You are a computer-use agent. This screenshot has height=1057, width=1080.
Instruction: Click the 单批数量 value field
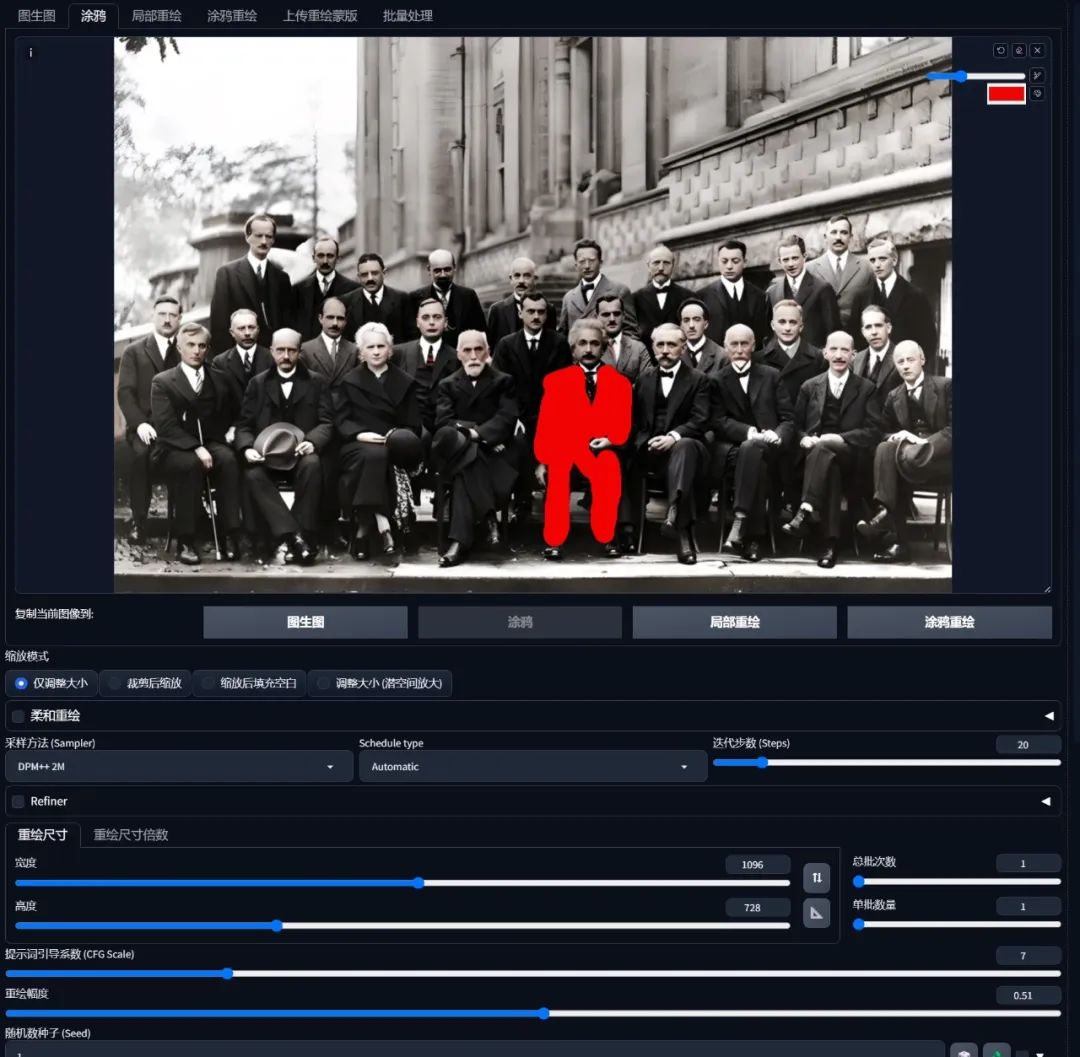tap(1028, 906)
